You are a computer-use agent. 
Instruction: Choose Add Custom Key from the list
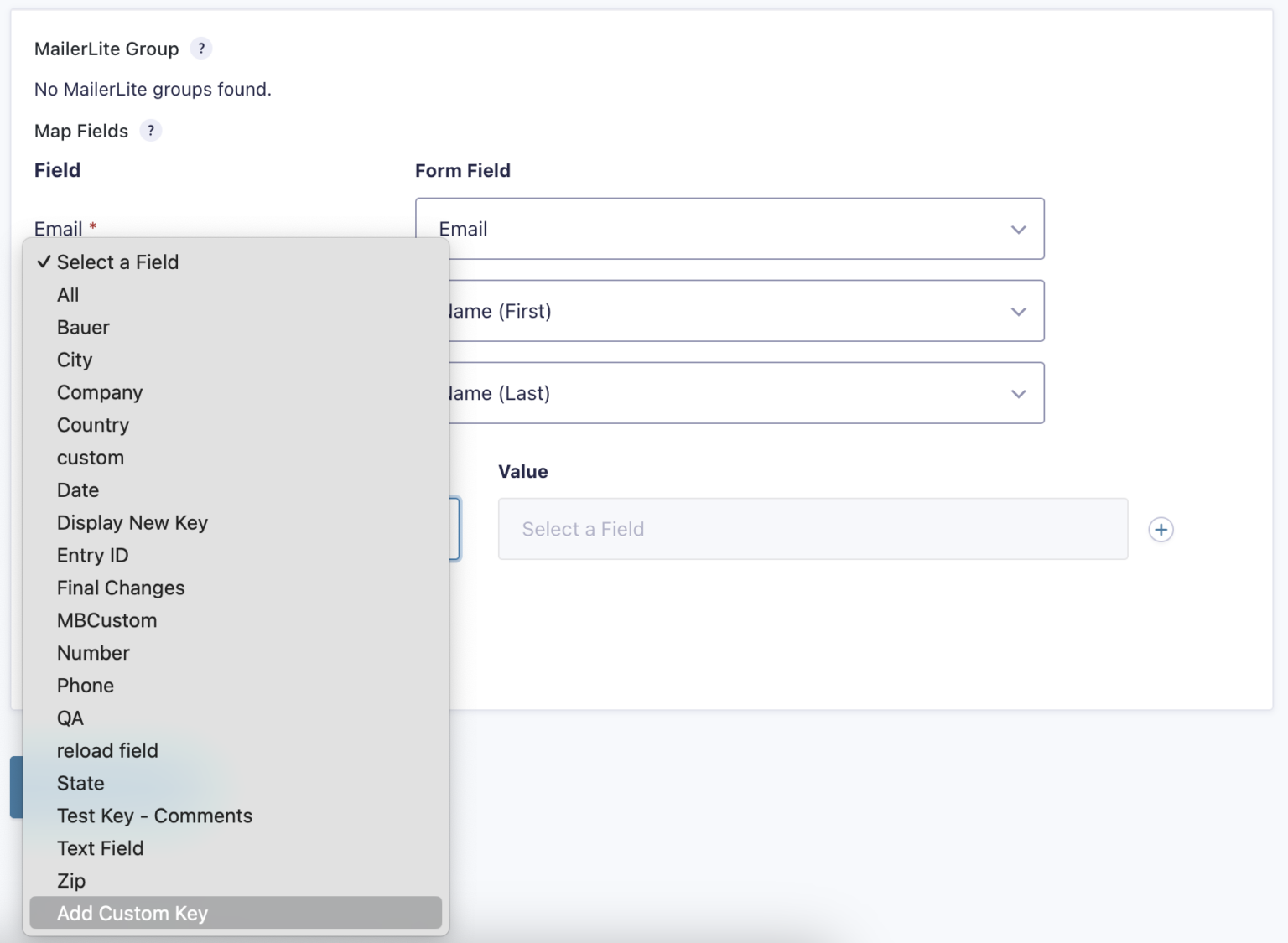point(132,914)
